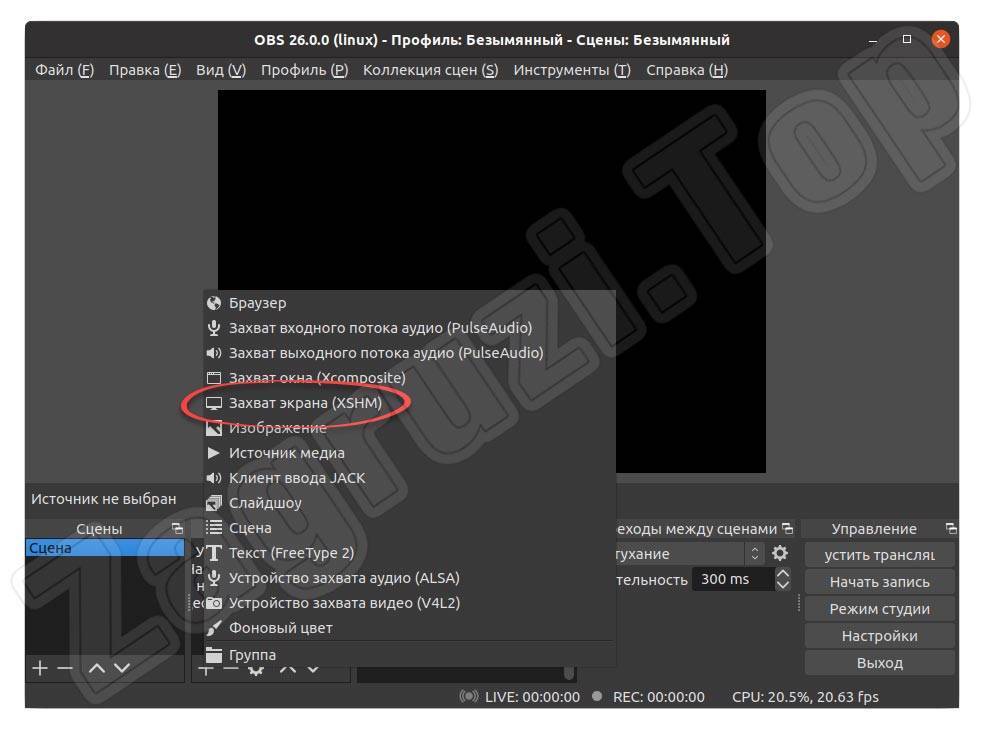This screenshot has width=981, height=730.
Task: Click picture icon beside Изображение
Action: point(214,428)
